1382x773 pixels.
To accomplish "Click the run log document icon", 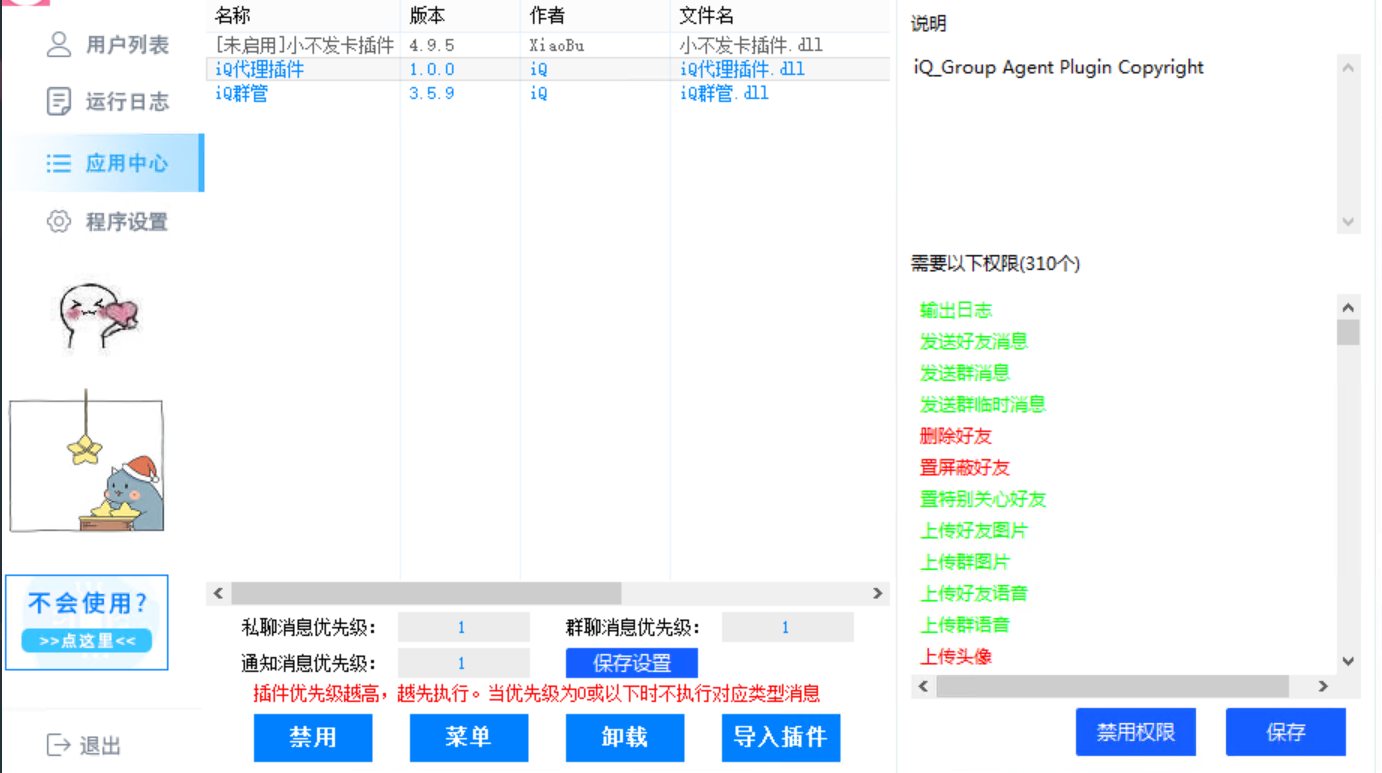I will click(59, 101).
